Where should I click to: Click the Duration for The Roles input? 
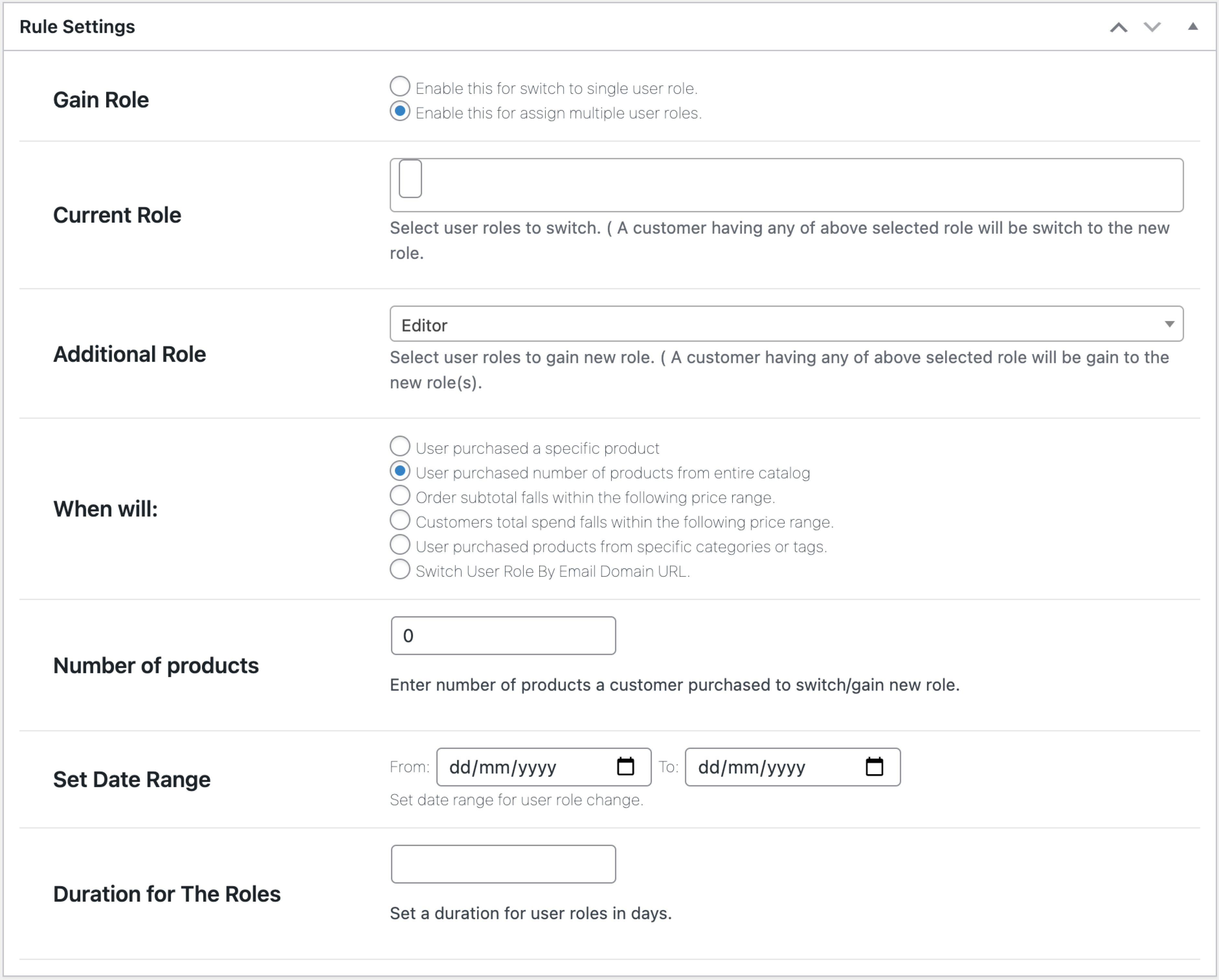point(502,863)
